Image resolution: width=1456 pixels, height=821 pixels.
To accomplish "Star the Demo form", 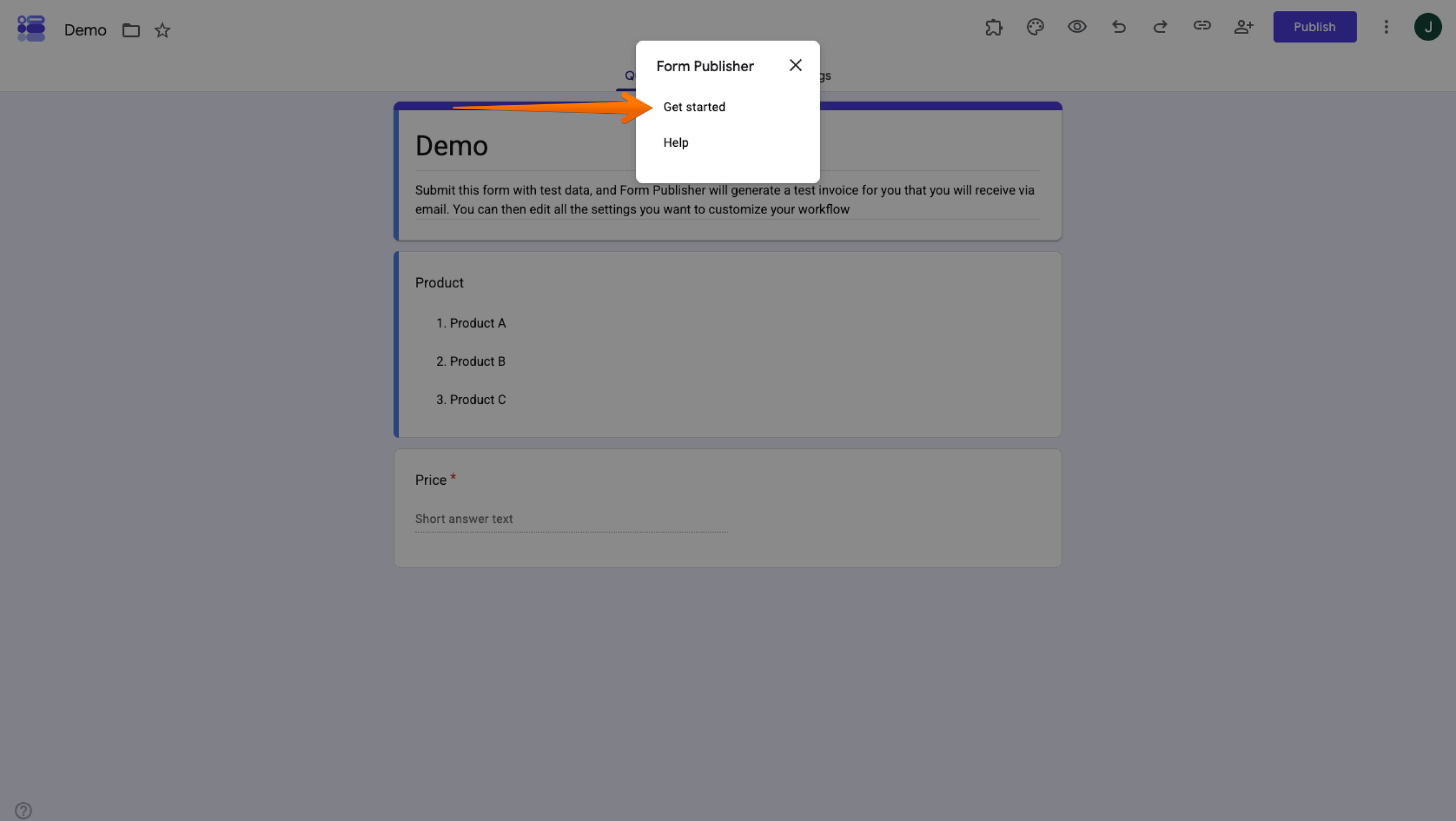I will (x=163, y=30).
